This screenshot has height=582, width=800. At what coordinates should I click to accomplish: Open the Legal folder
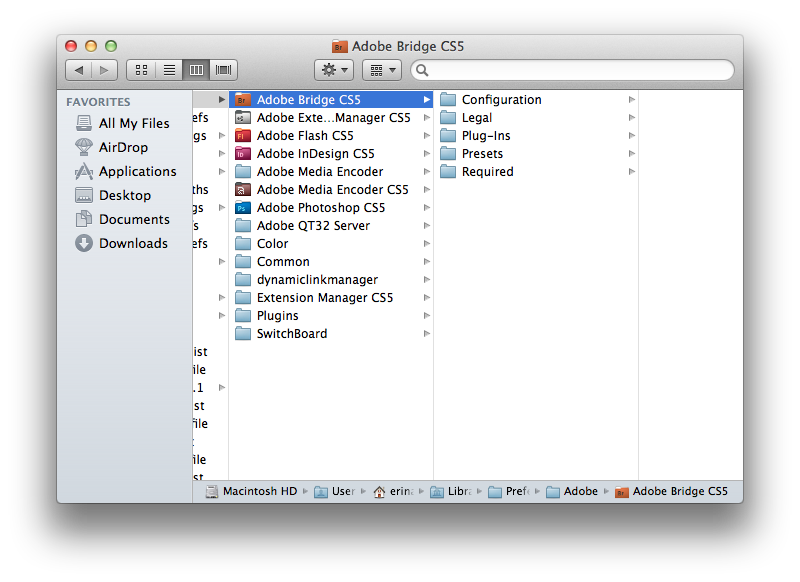pyautogui.click(x=536, y=117)
